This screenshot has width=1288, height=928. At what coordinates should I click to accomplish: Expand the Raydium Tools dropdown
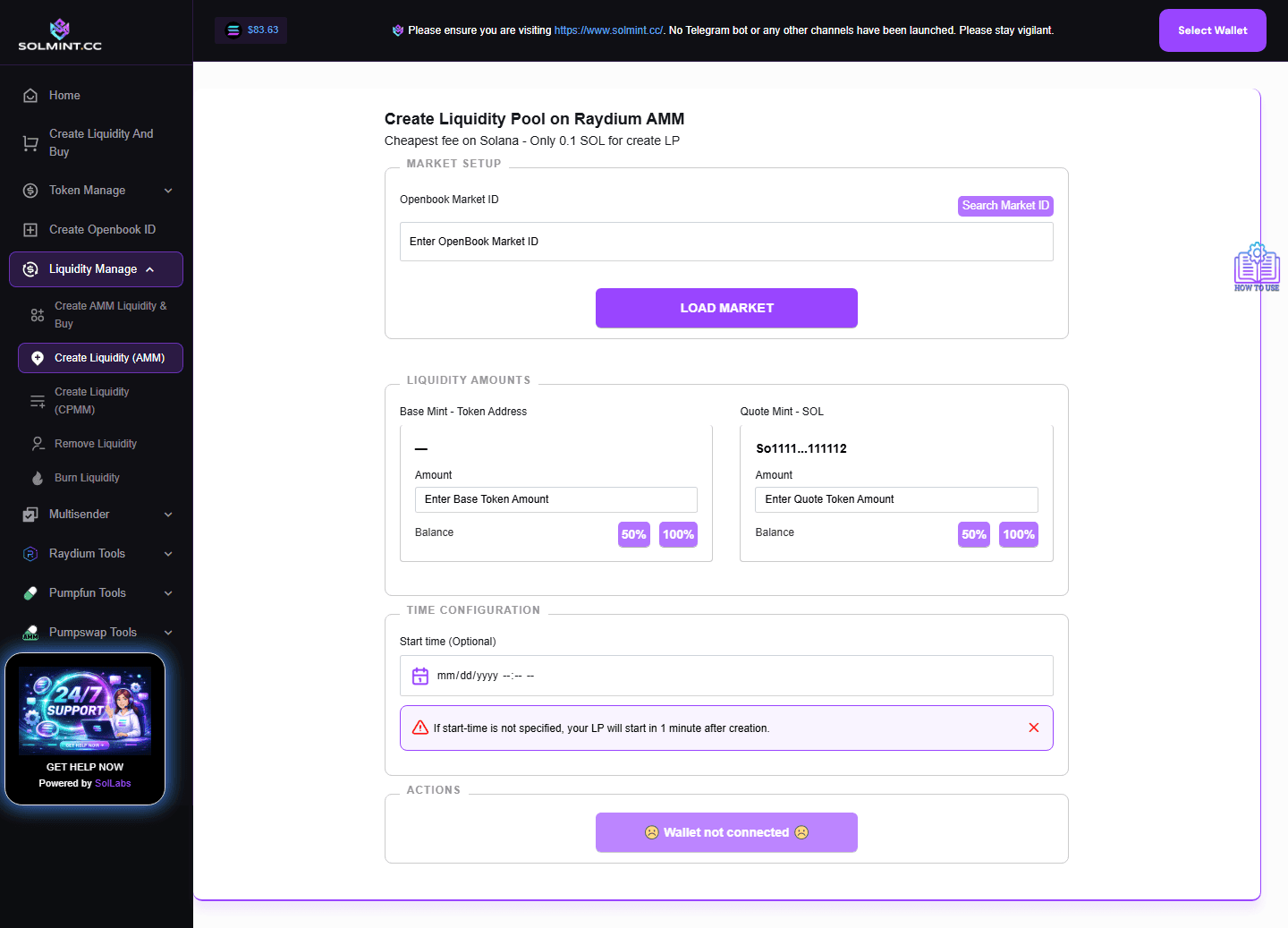87,553
